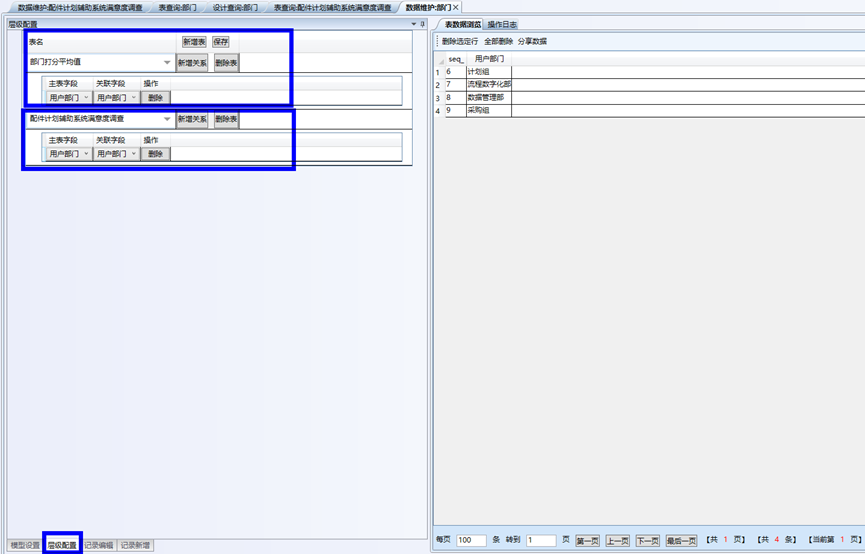Viewport: 865px width, 554px height.
Task: Open the 操作日志 tab
Action: (x=502, y=24)
